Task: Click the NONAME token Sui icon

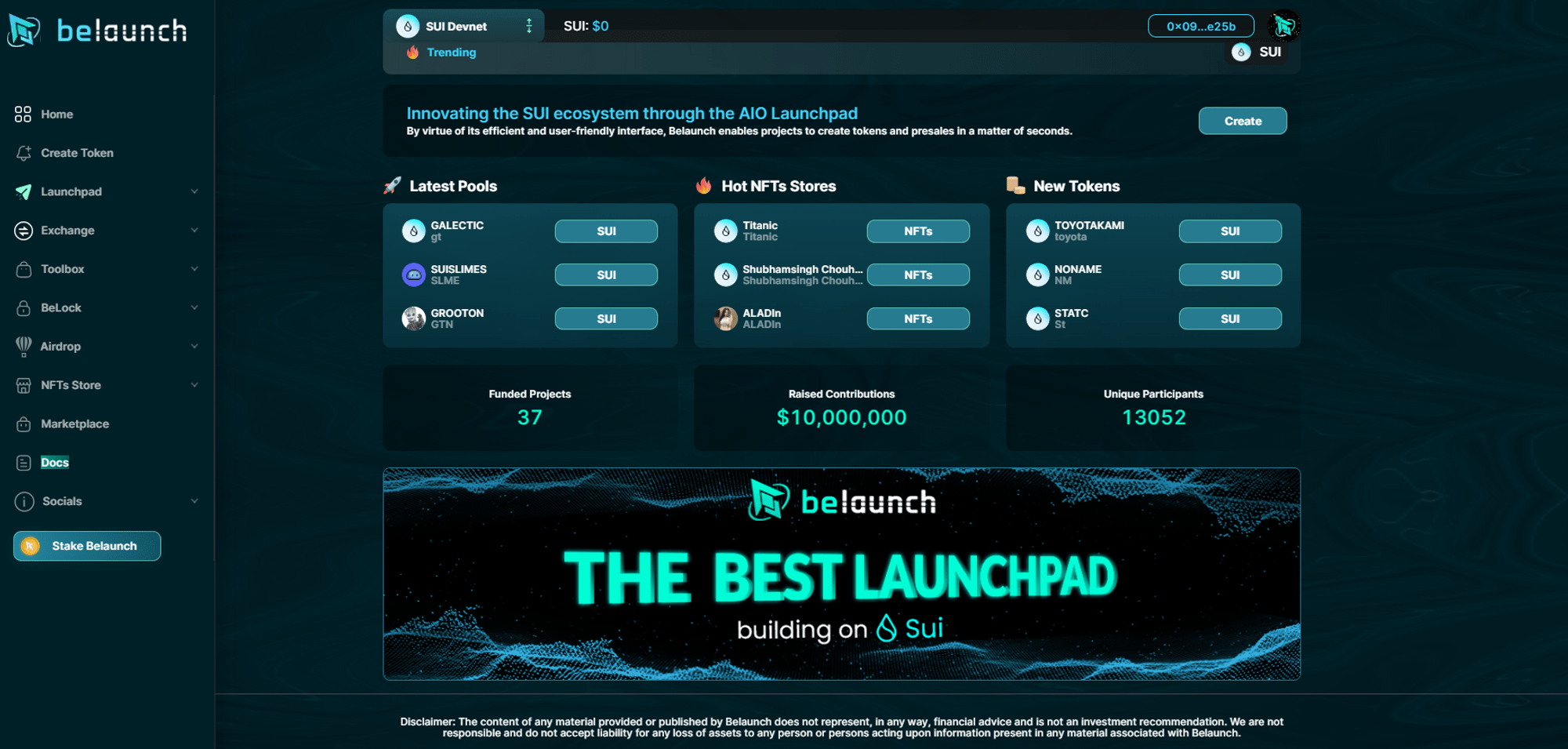Action: (1038, 275)
